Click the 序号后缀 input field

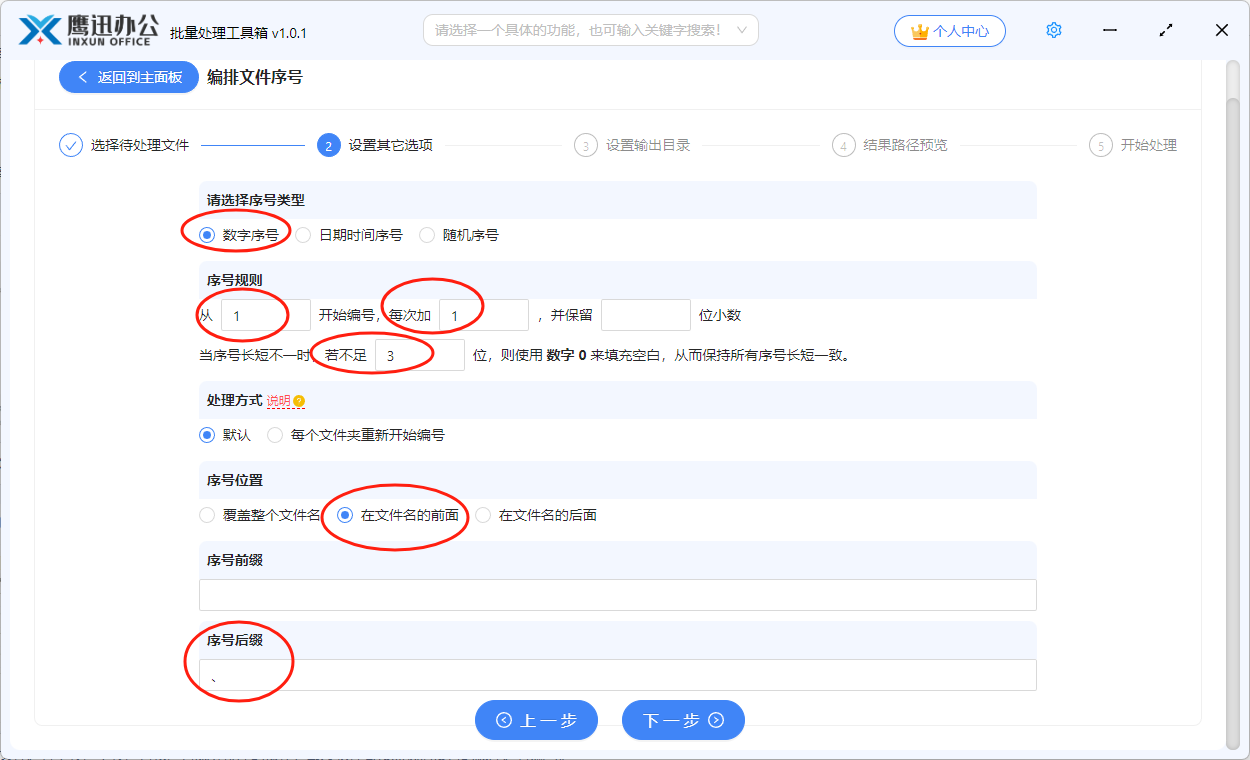click(x=618, y=675)
